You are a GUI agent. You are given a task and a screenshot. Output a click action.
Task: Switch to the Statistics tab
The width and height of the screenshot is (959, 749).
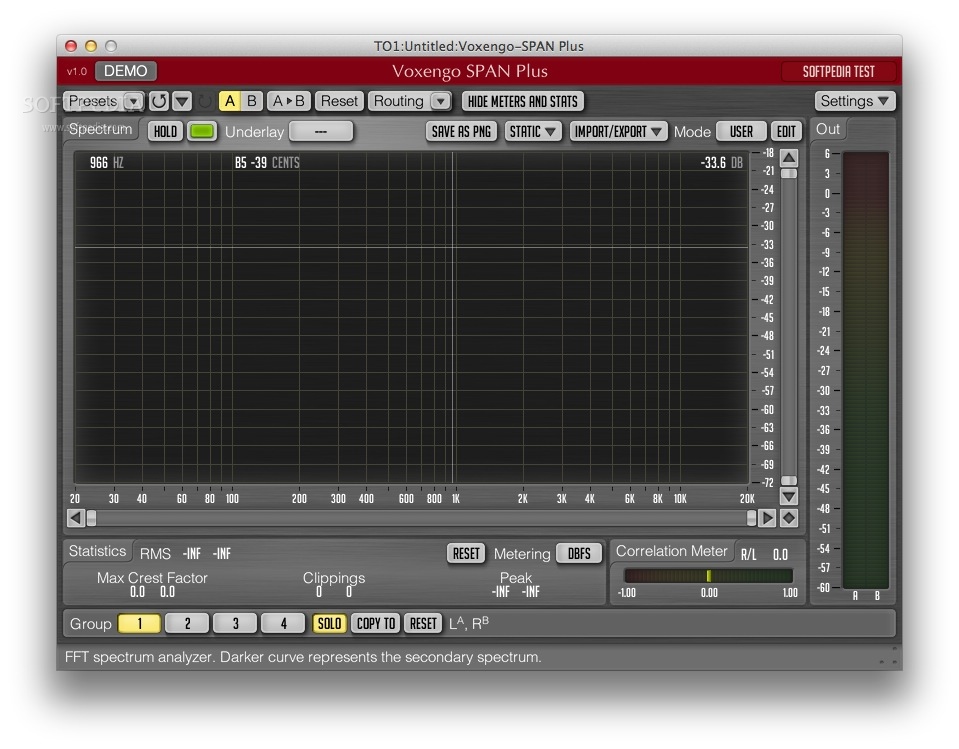tap(97, 551)
